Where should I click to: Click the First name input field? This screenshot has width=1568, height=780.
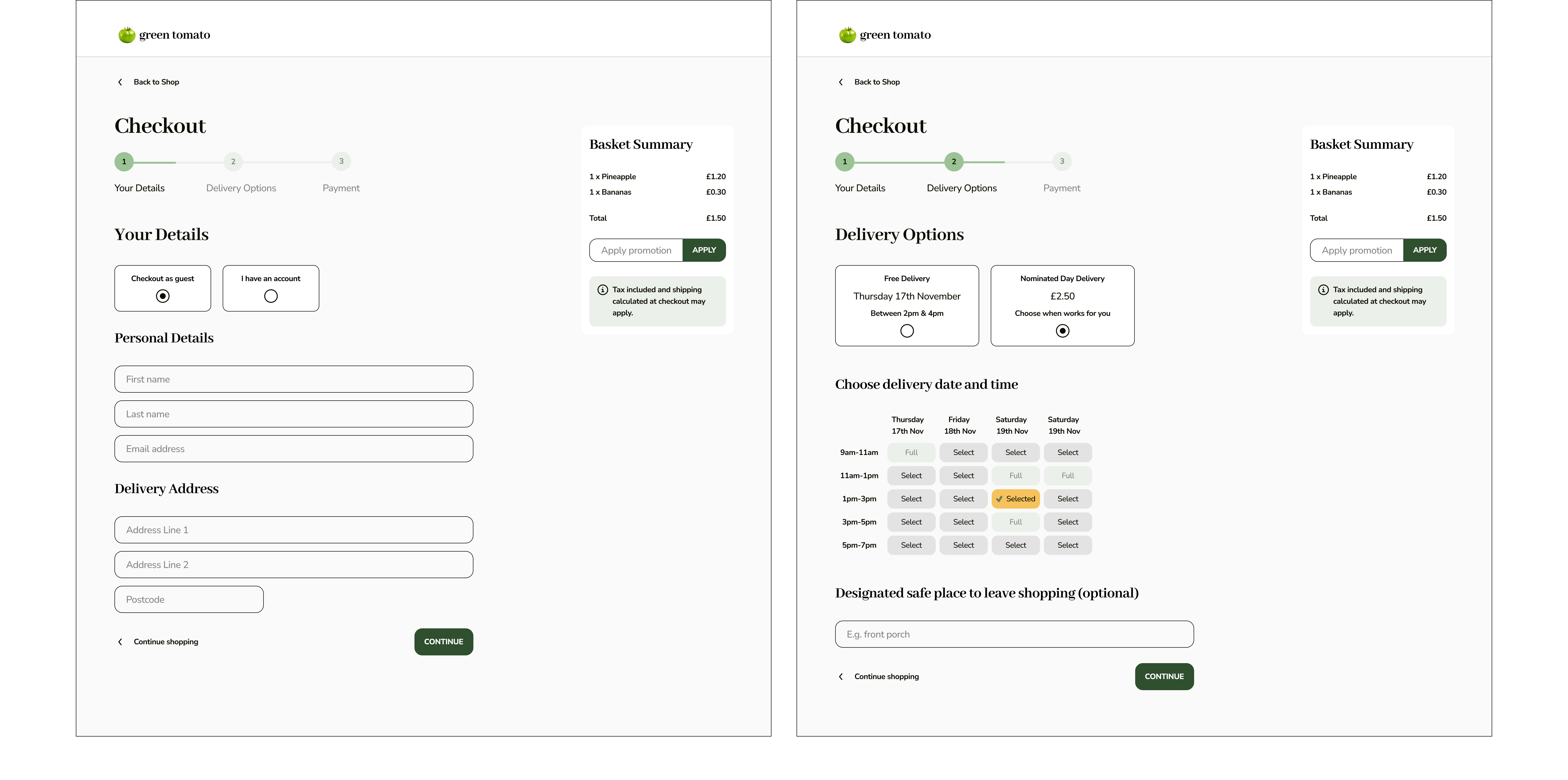(293, 379)
